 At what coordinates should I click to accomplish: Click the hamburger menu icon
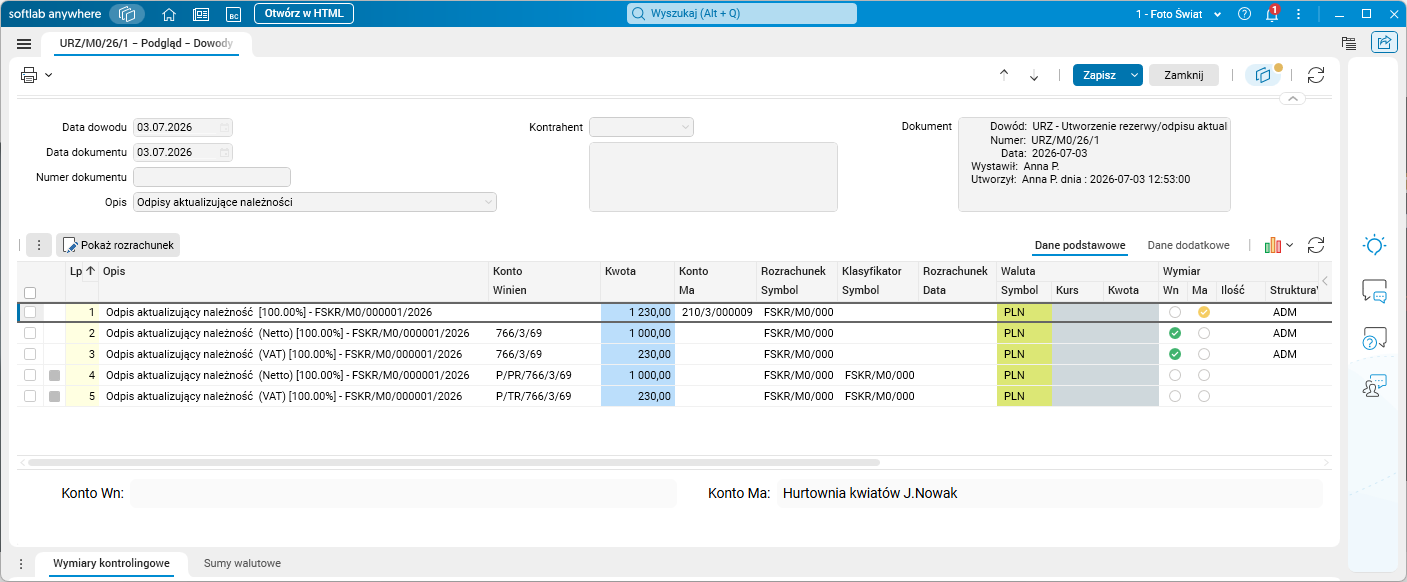[x=24, y=44]
